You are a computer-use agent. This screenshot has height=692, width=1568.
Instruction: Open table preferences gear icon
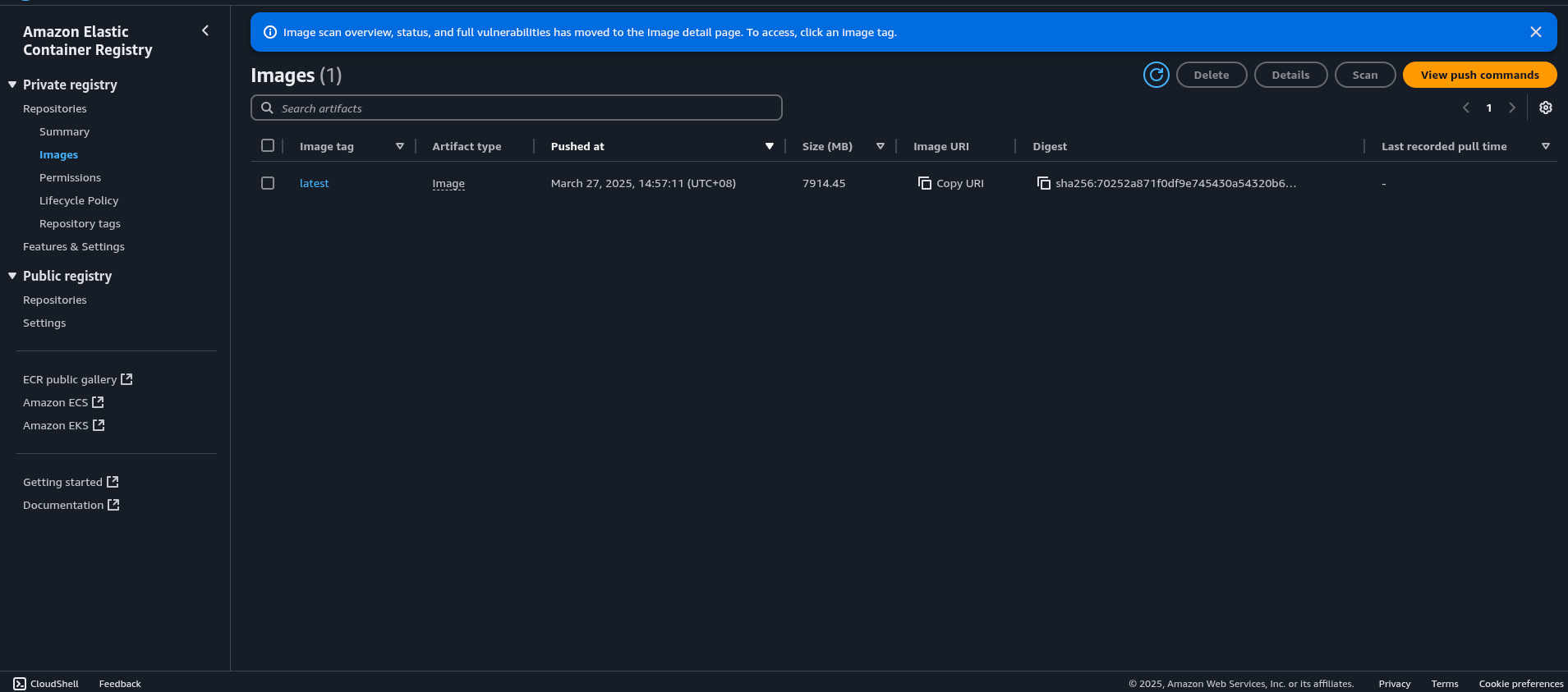tap(1545, 108)
